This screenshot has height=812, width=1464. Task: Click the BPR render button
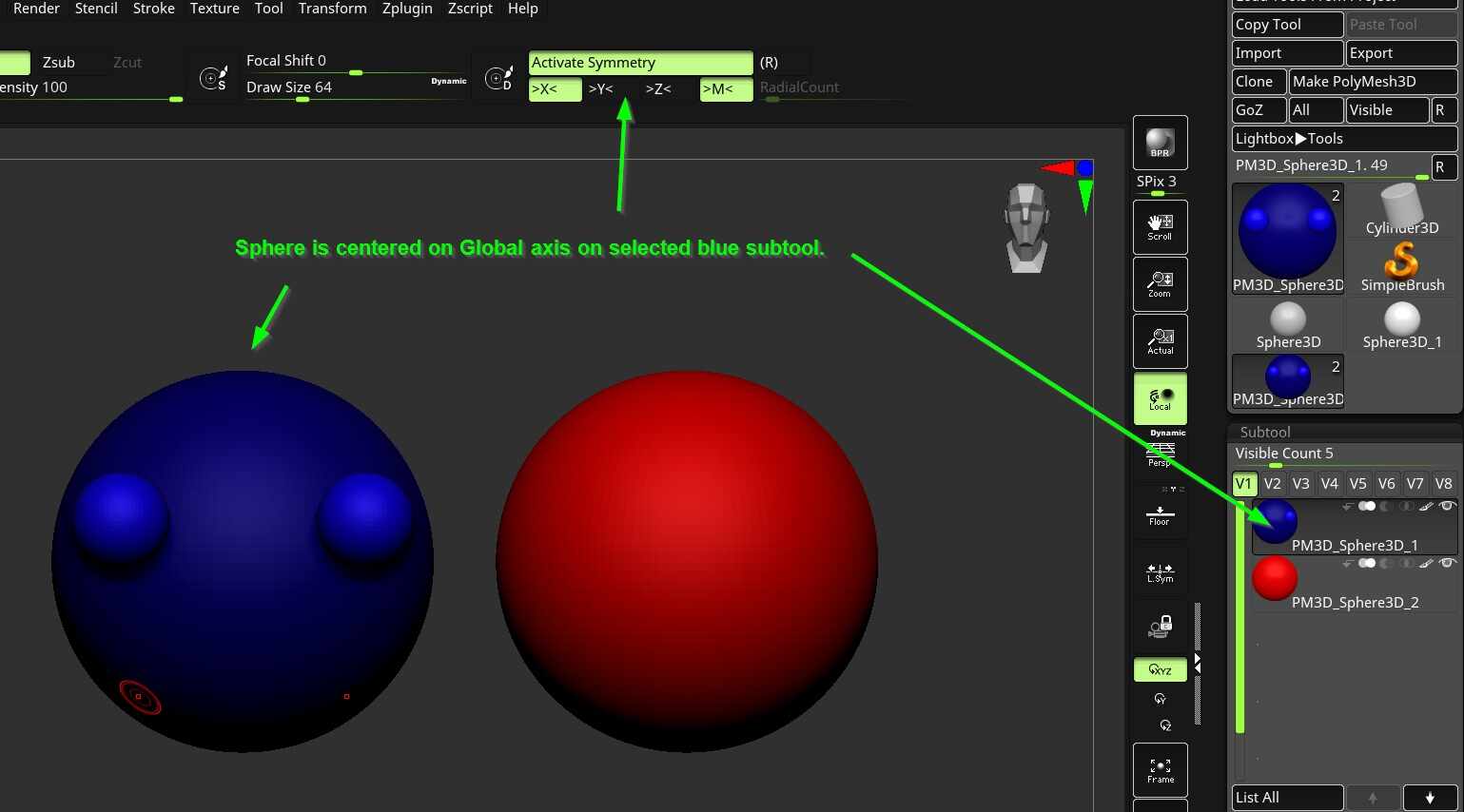[x=1160, y=143]
